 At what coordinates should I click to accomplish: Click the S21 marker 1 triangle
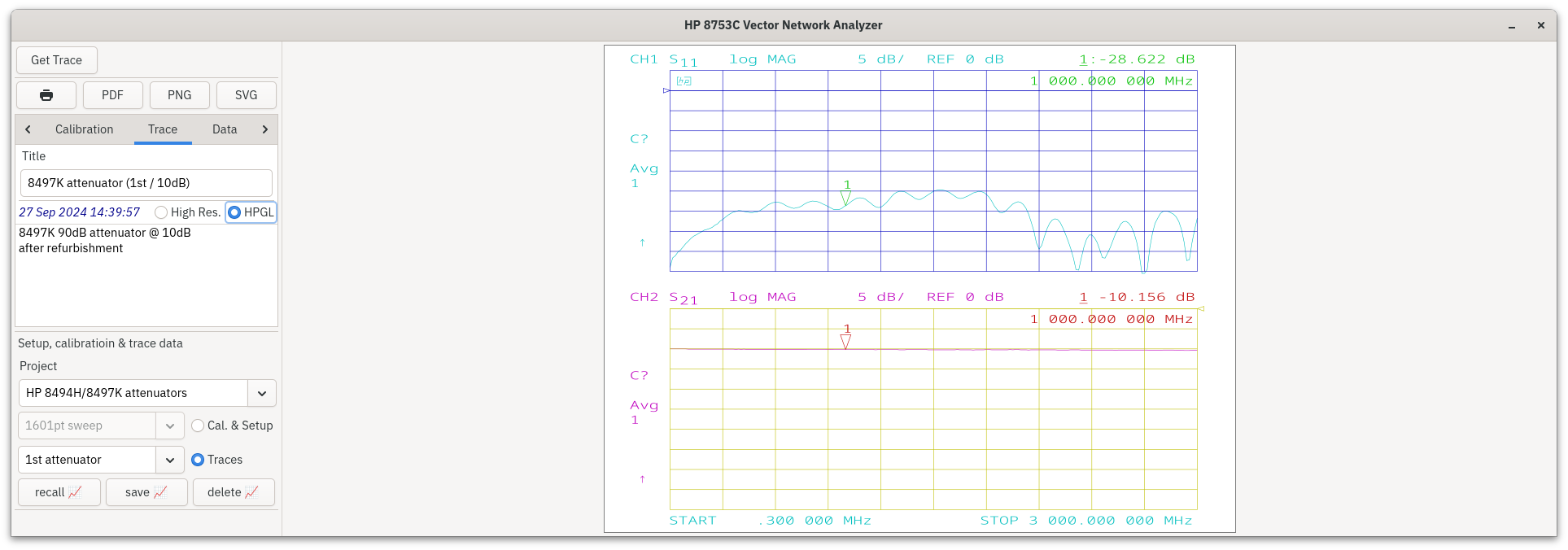pyautogui.click(x=845, y=342)
